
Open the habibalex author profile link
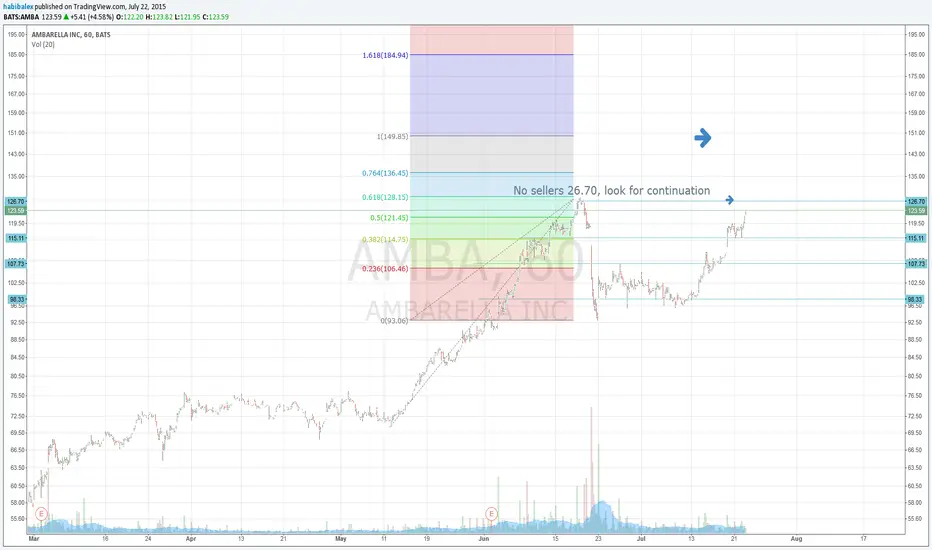pos(18,7)
